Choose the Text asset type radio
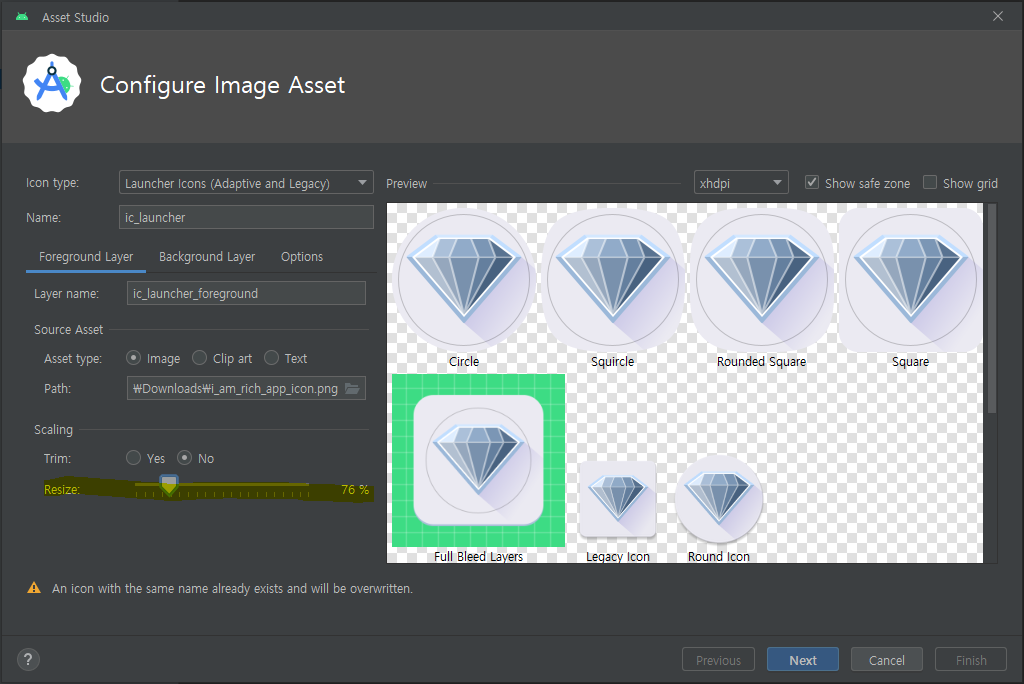 click(x=271, y=358)
